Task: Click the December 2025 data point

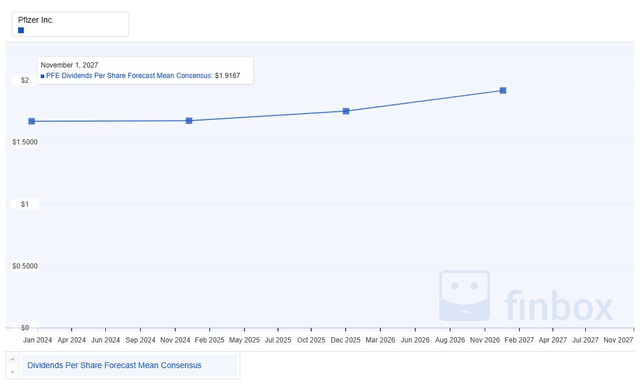Action: (x=346, y=111)
